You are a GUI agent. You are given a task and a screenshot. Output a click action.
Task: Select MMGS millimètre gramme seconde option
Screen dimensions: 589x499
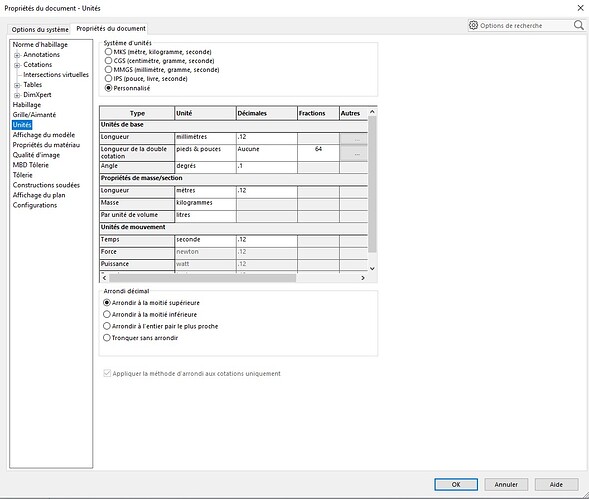pyautogui.click(x=108, y=70)
